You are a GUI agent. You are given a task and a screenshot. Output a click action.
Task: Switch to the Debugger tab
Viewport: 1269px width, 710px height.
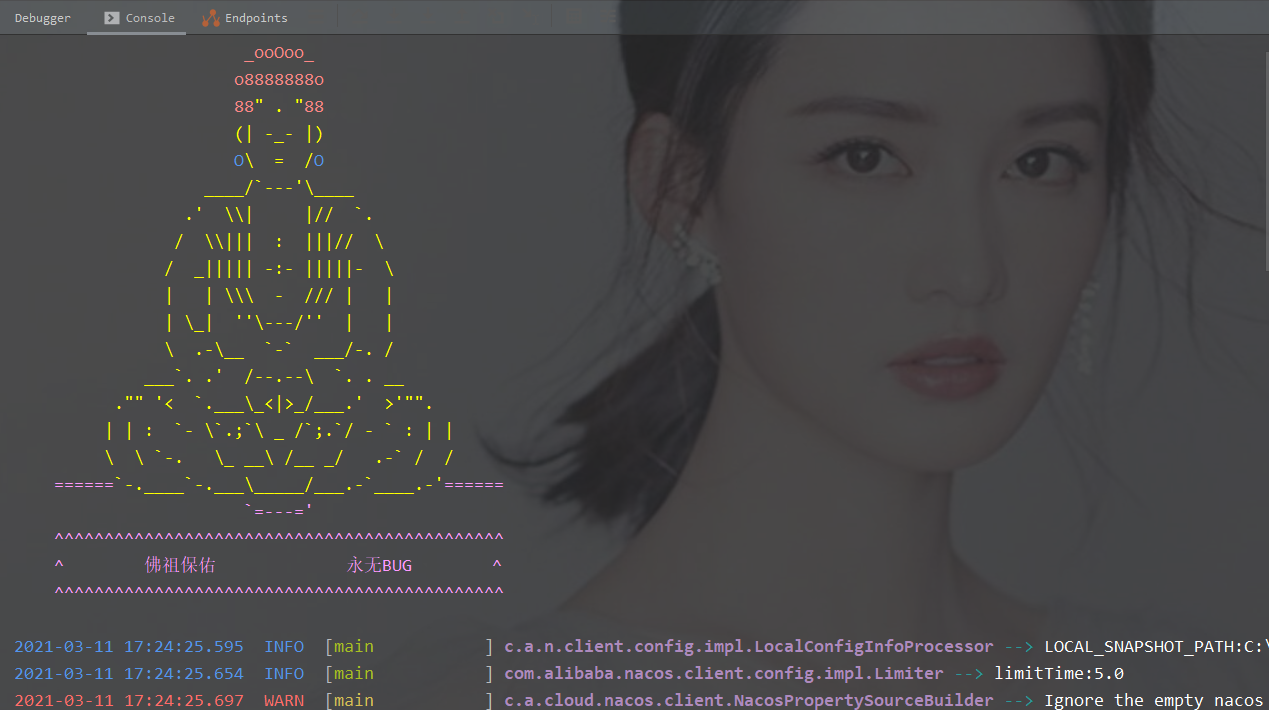pos(42,17)
